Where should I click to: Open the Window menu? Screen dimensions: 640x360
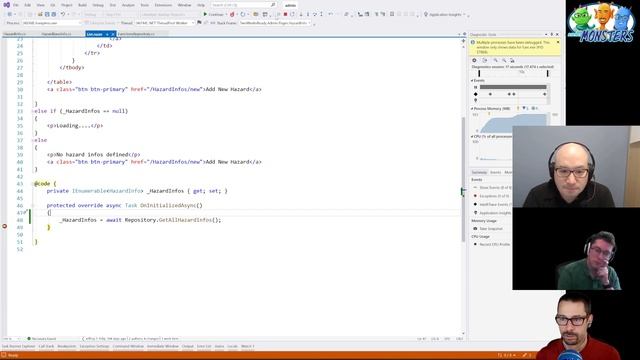(184, 5)
